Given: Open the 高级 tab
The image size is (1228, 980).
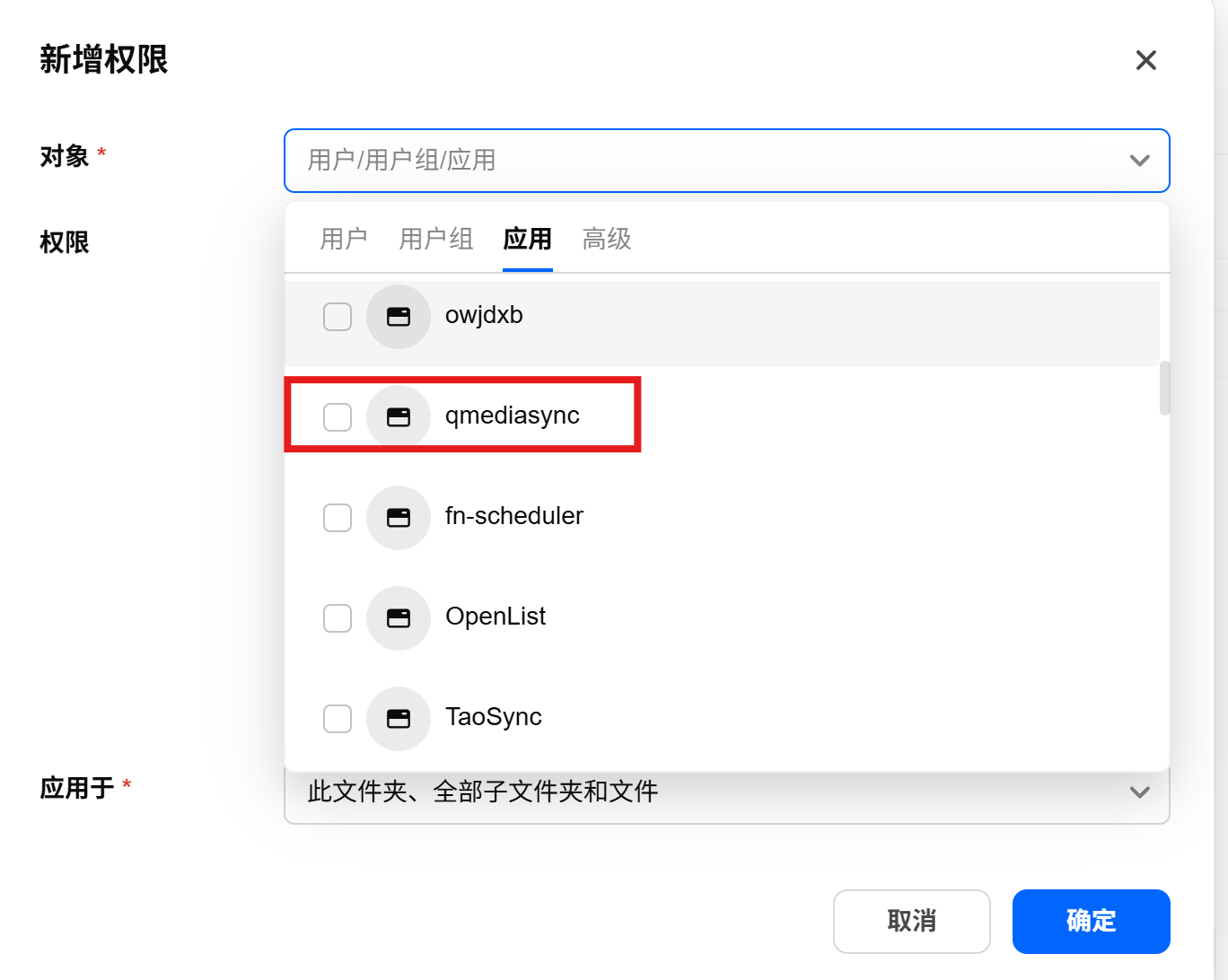Looking at the screenshot, I should point(607,240).
